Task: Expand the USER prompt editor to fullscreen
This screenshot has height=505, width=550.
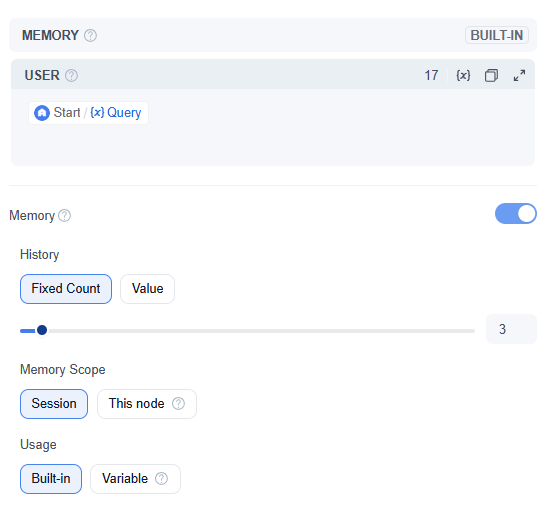Action: click(x=519, y=75)
